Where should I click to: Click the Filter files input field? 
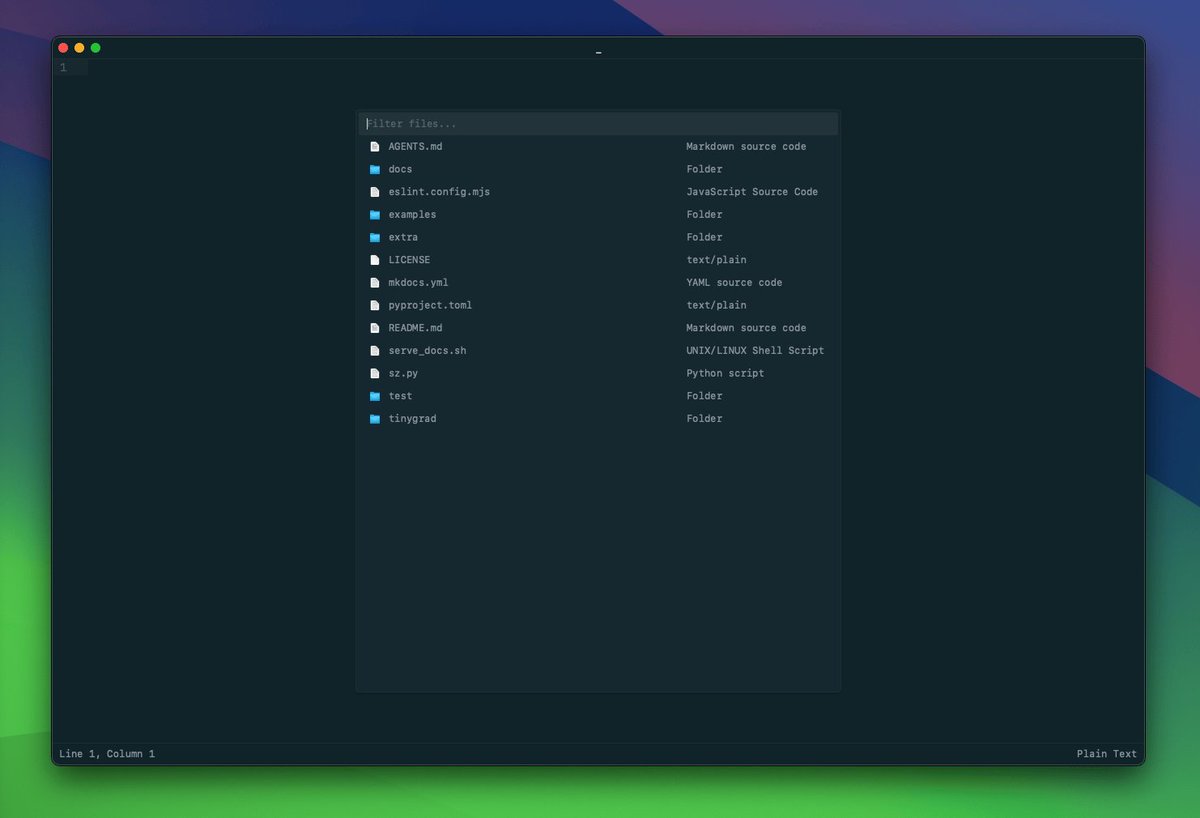pos(598,124)
